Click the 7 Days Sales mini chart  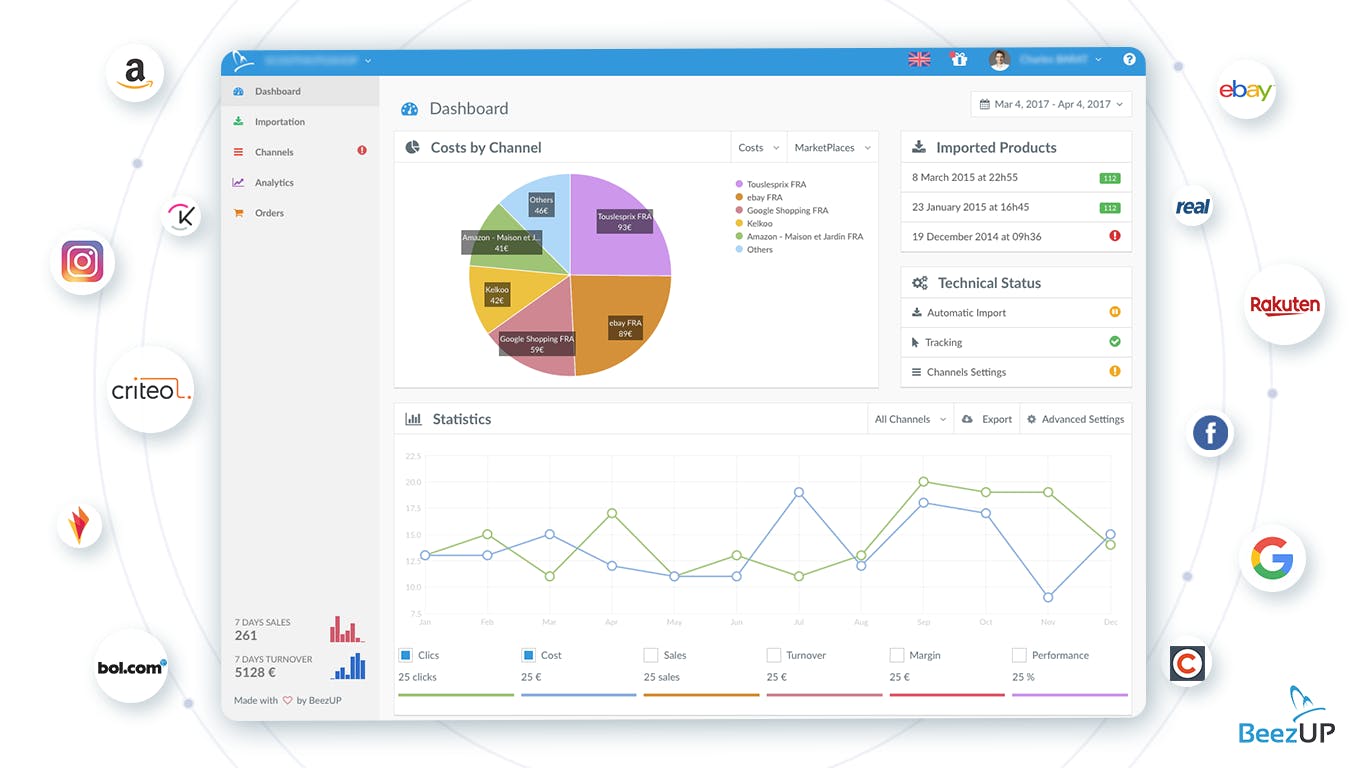pos(347,629)
